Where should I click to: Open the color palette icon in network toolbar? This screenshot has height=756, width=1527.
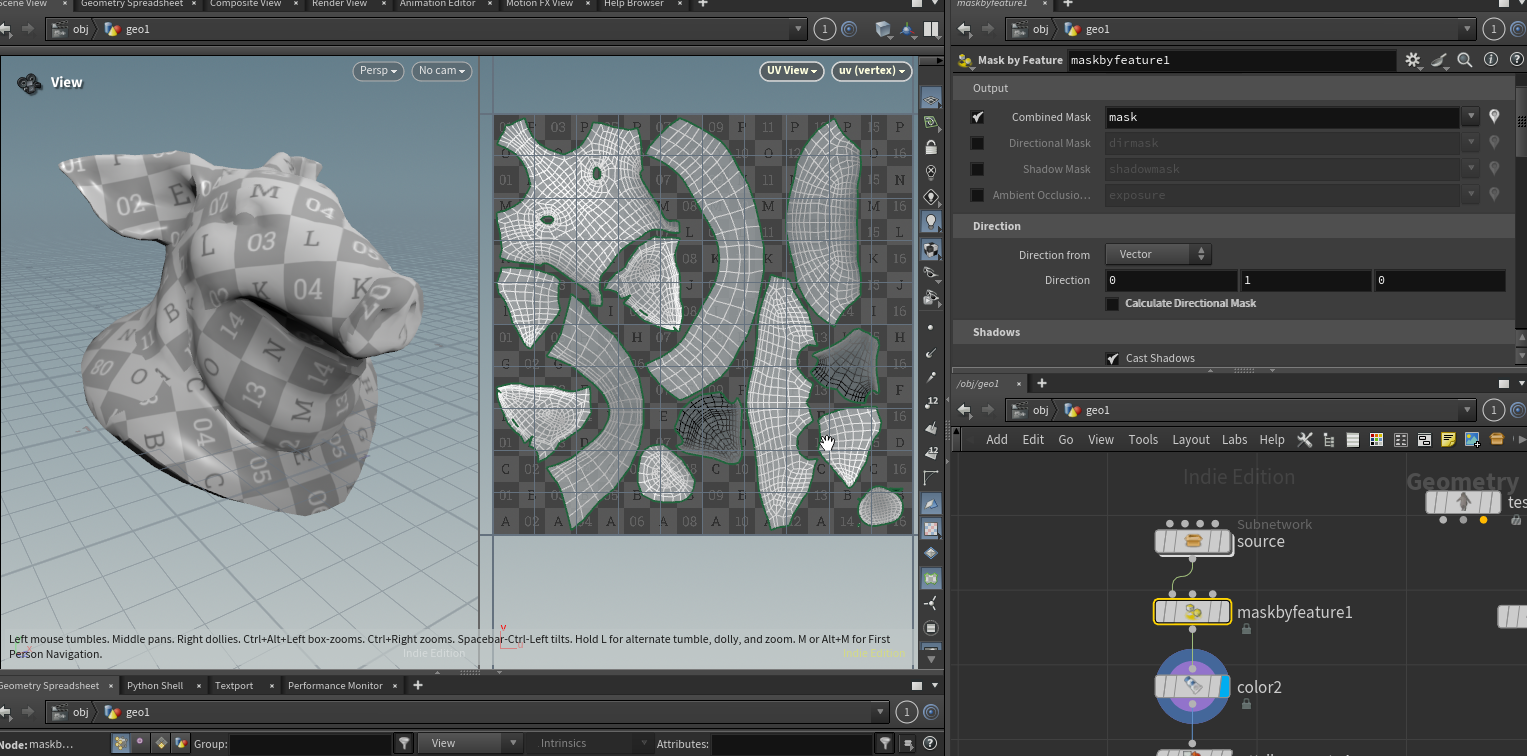[x=1376, y=439]
